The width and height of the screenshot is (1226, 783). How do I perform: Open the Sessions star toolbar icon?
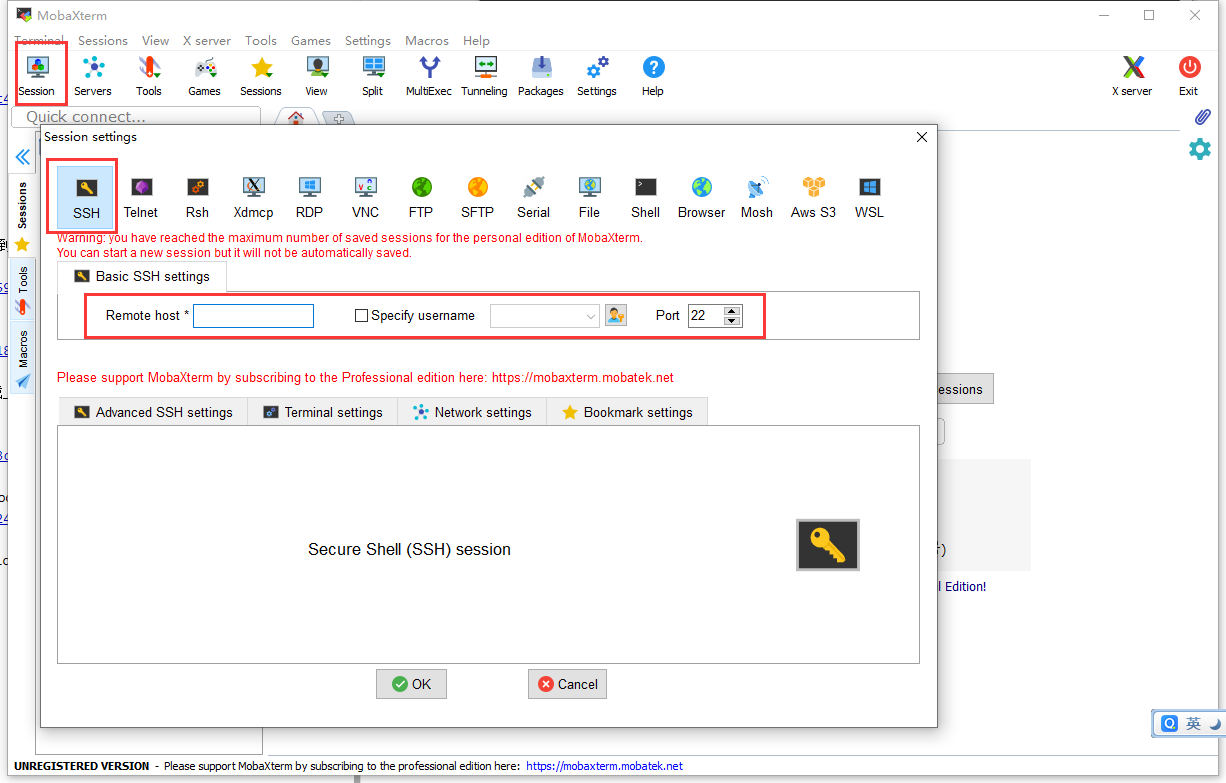(261, 75)
